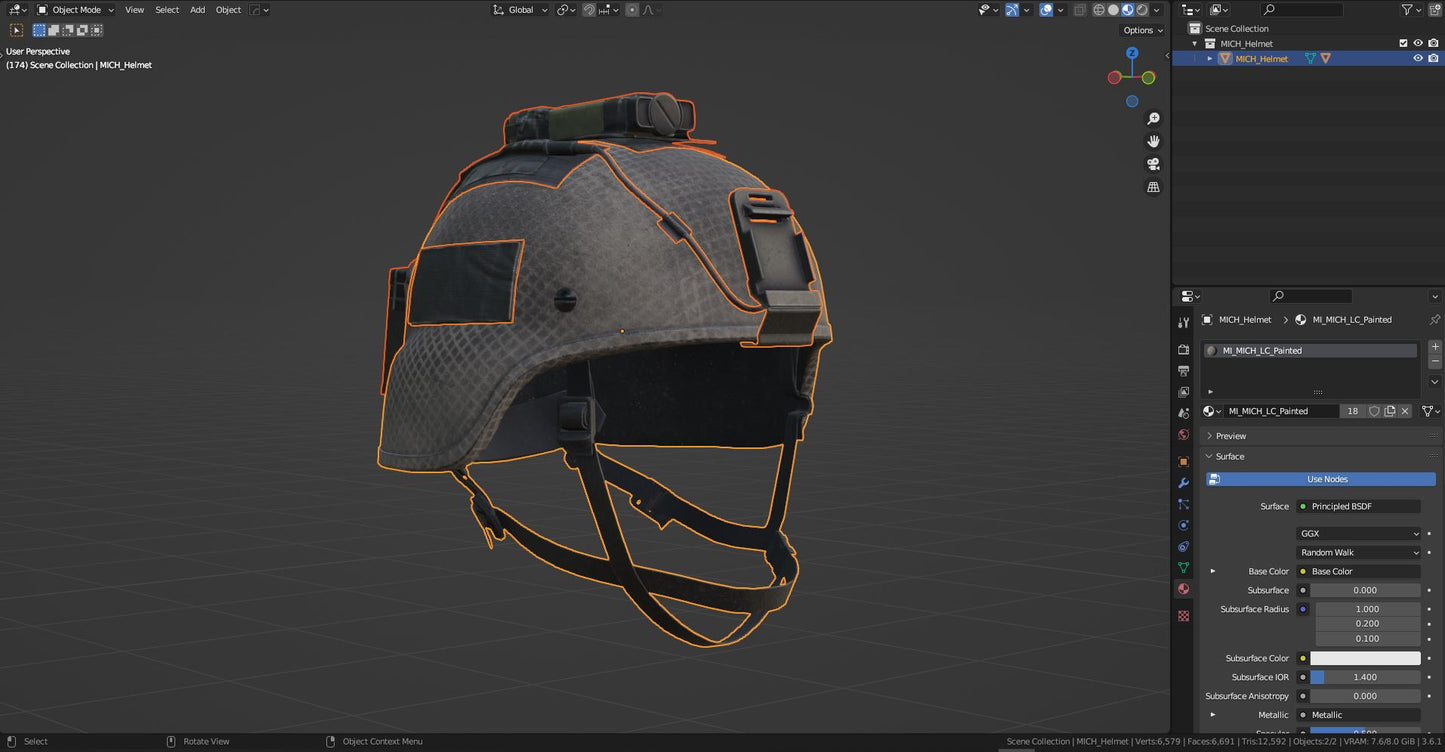Viewport: 1445px width, 752px height.
Task: Open the Object Mode dropdown
Action: pos(75,9)
